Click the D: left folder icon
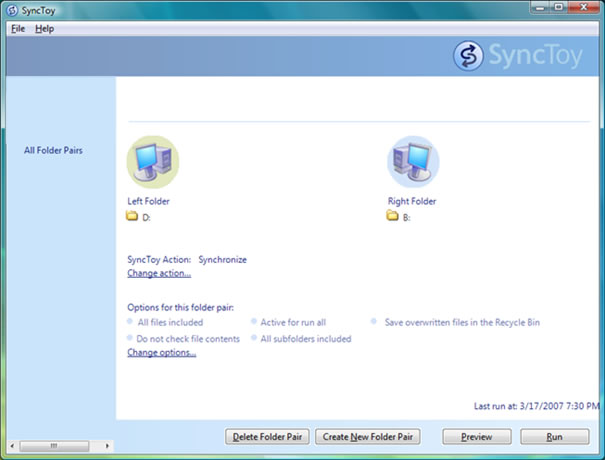This screenshot has height=460, width=605. click(132, 216)
